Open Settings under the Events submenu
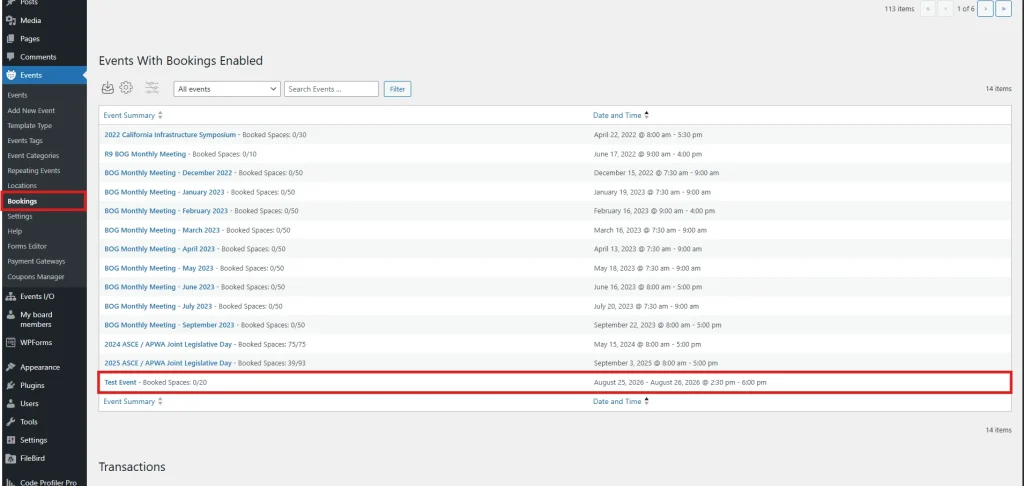Image resolution: width=1024 pixels, height=486 pixels. coord(20,216)
